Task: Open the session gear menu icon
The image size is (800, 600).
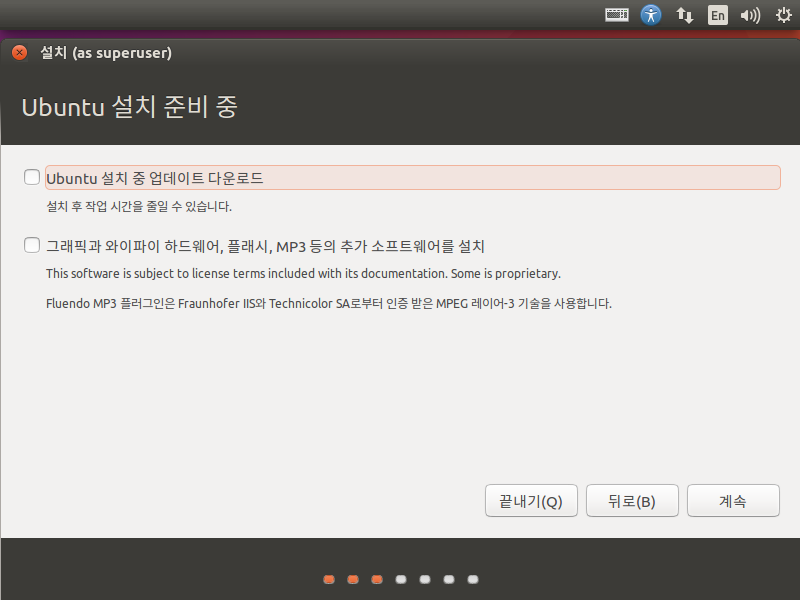Action: (782, 15)
